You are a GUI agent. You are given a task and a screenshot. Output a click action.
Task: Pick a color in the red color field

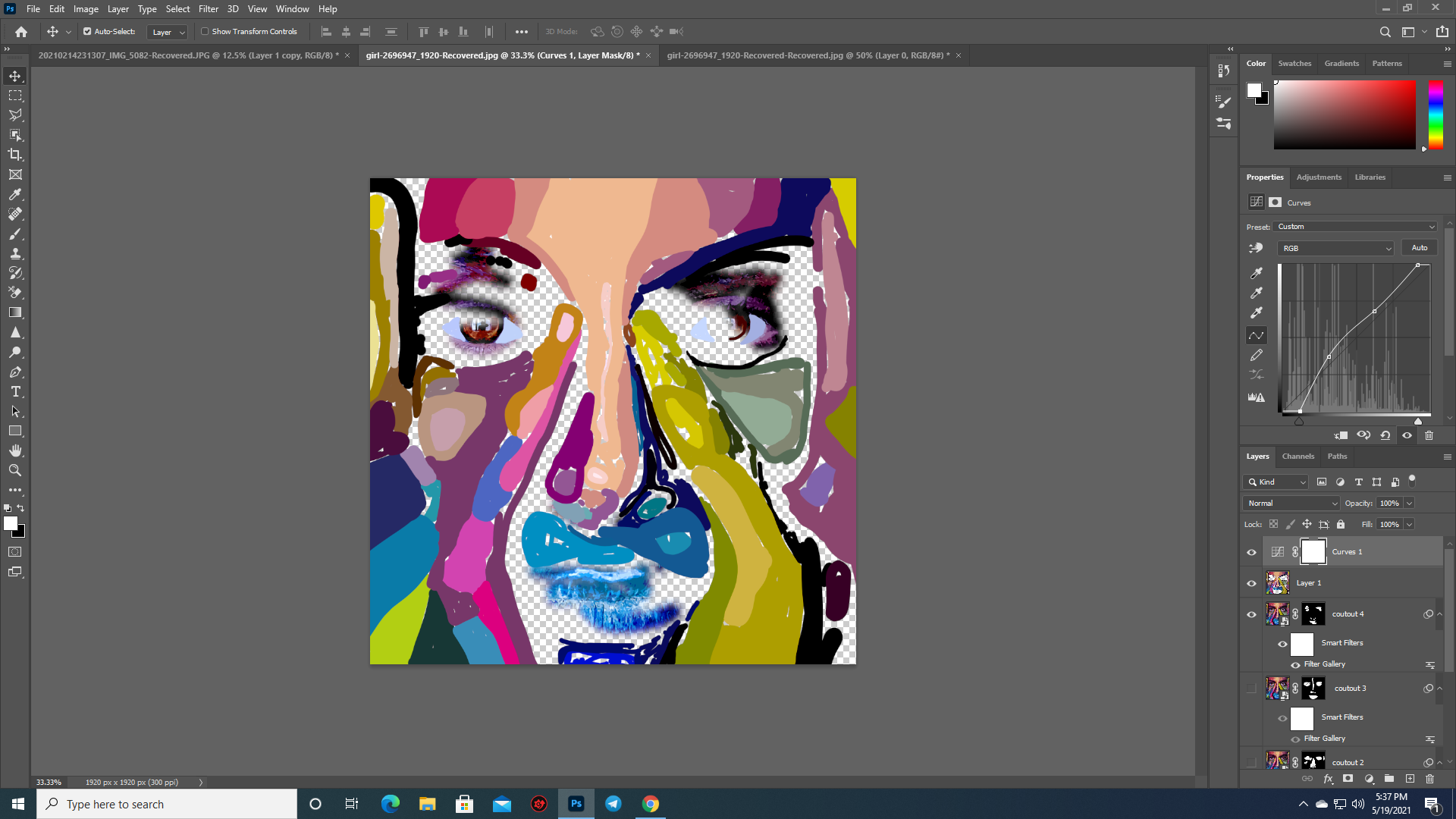pyautogui.click(x=1345, y=115)
